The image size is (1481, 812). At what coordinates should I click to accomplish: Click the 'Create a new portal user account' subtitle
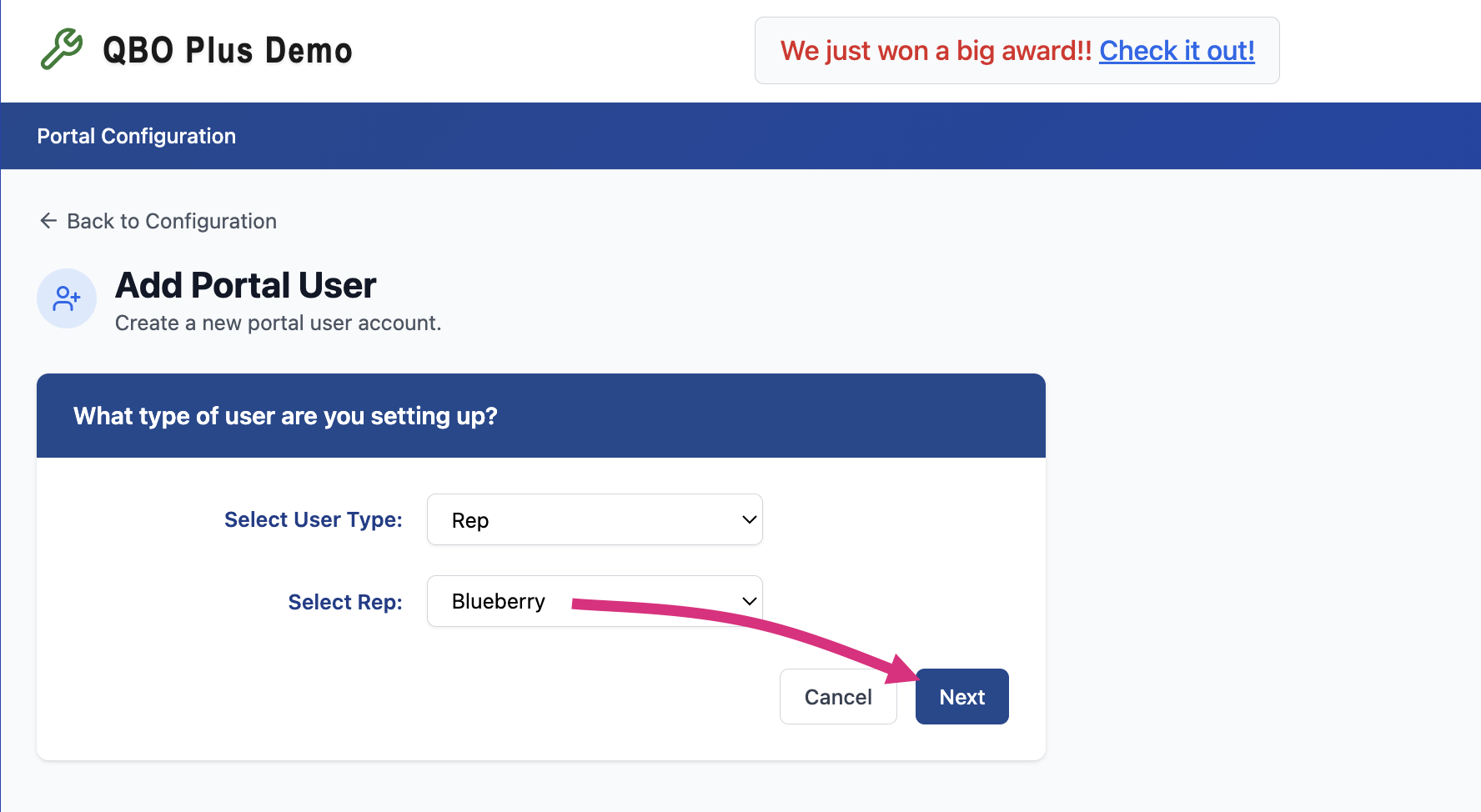(x=279, y=323)
